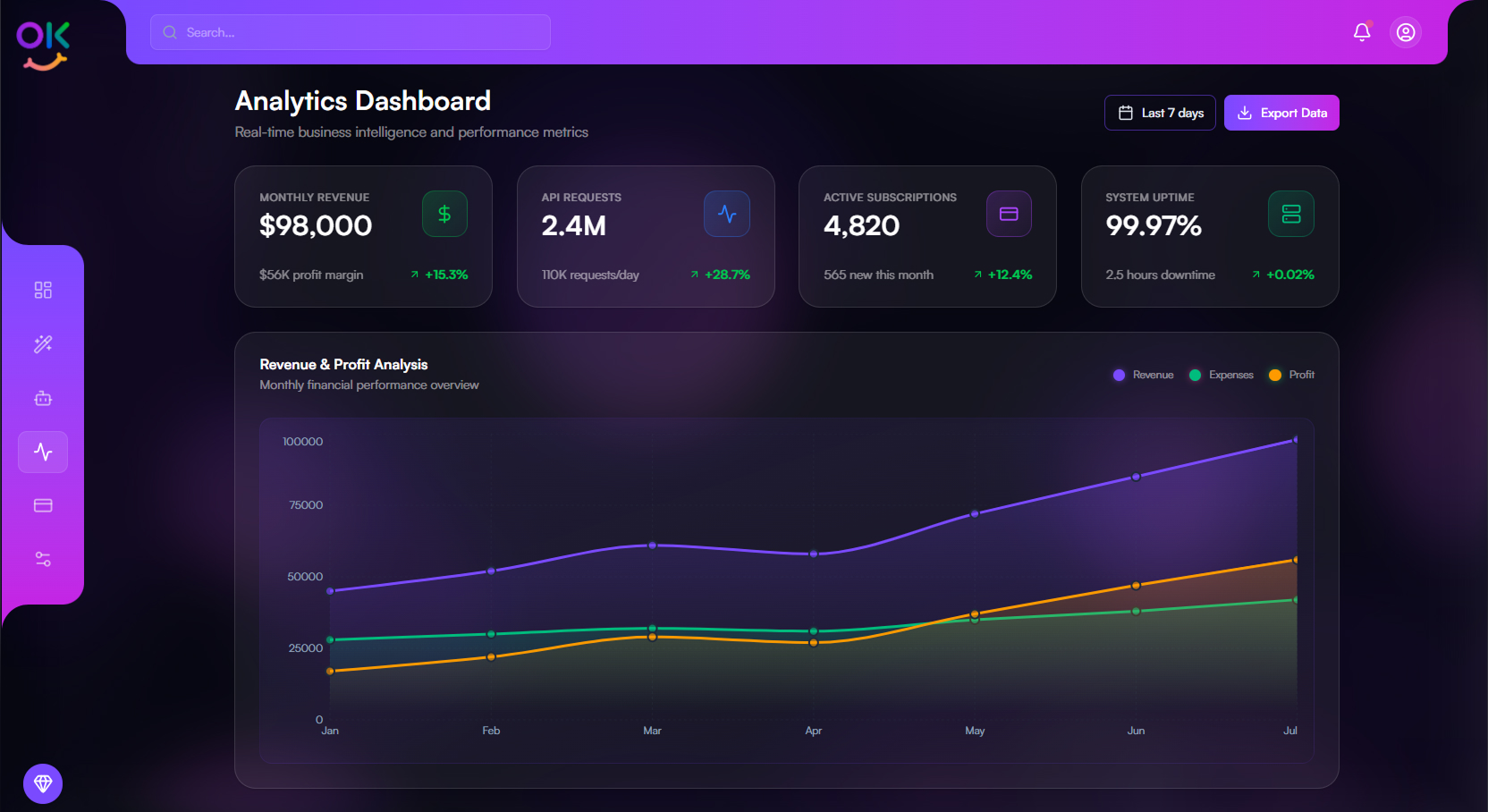1488x812 pixels.
Task: Open the robot bot sidebar icon
Action: click(x=43, y=398)
